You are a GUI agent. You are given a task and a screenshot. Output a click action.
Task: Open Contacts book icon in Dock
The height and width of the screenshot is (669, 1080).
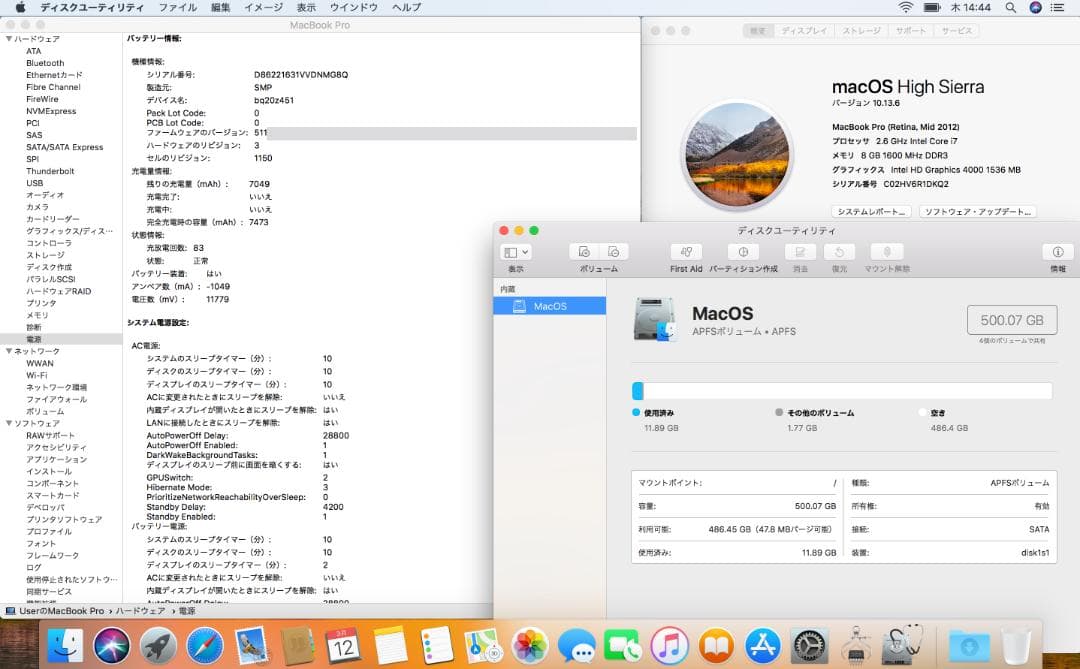[x=298, y=646]
